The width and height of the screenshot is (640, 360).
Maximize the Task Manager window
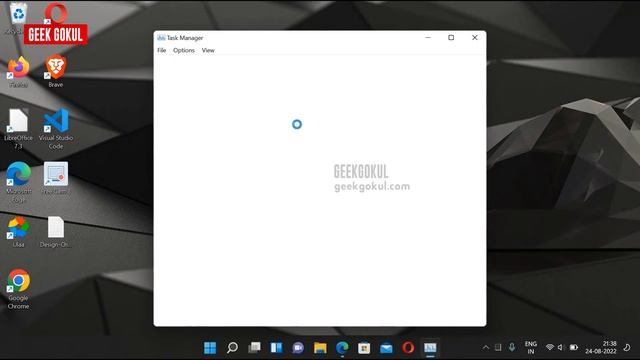pyautogui.click(x=451, y=38)
